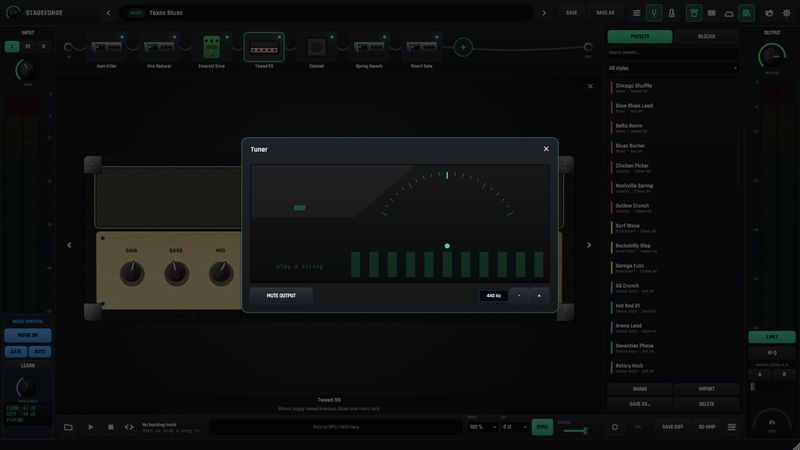Toggle the Sync button in transport
The height and width of the screenshot is (450, 800).
(x=542, y=427)
